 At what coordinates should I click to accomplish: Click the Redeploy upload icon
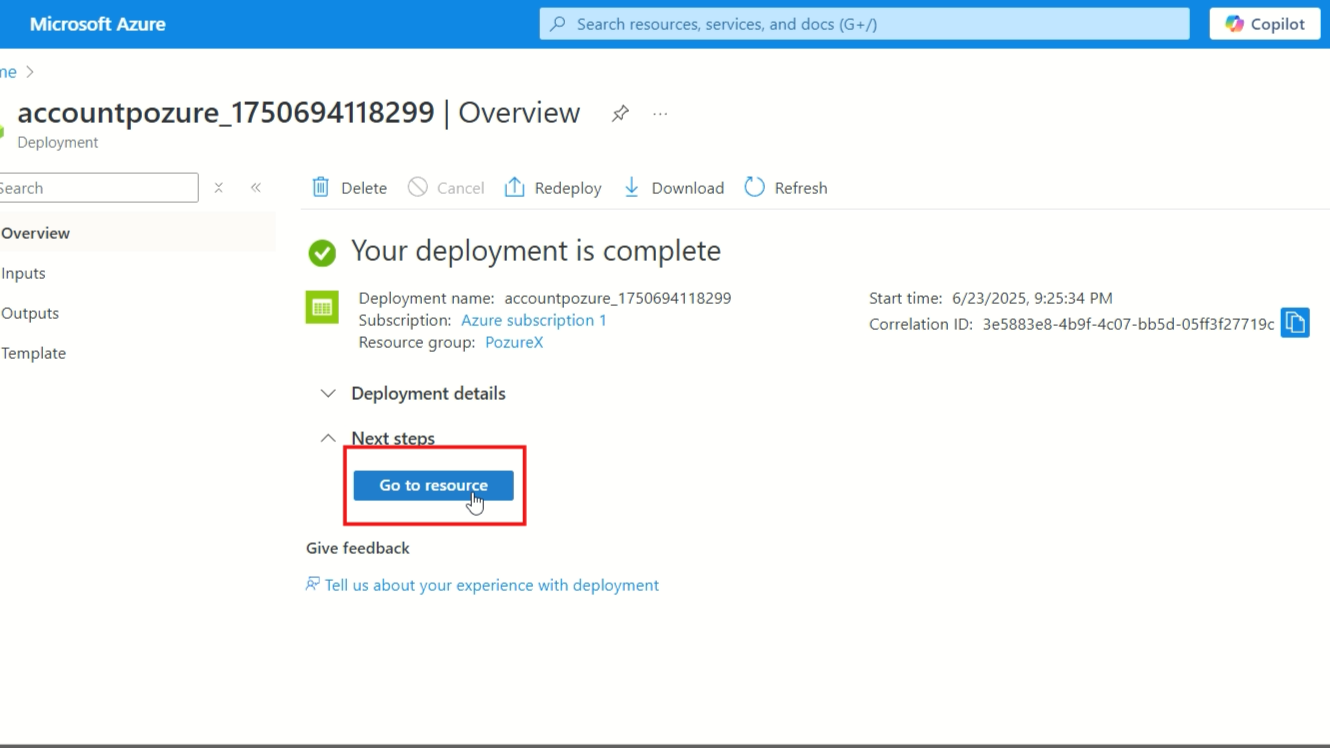coord(514,187)
